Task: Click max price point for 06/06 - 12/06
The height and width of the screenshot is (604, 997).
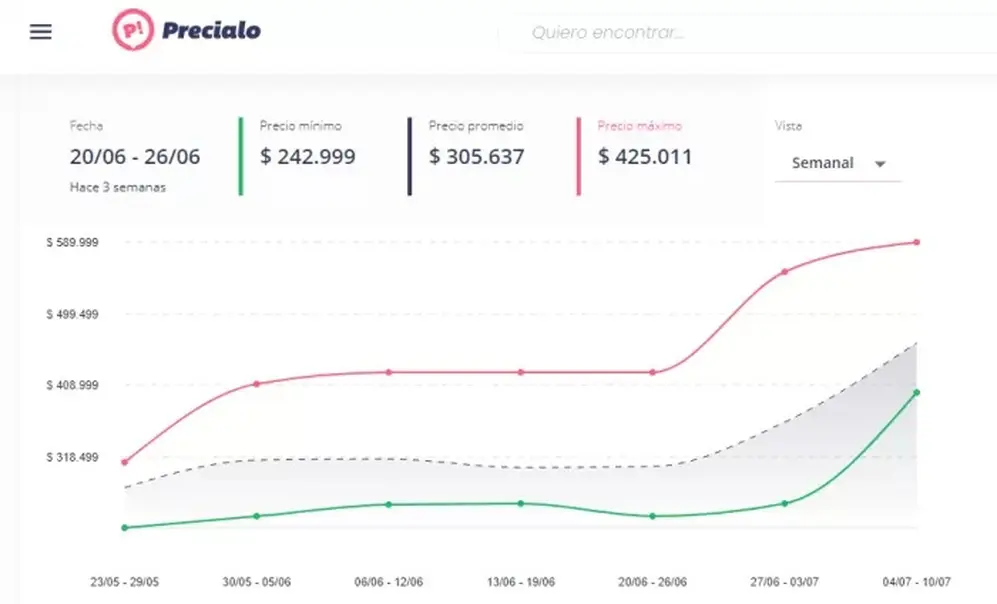Action: click(x=389, y=373)
